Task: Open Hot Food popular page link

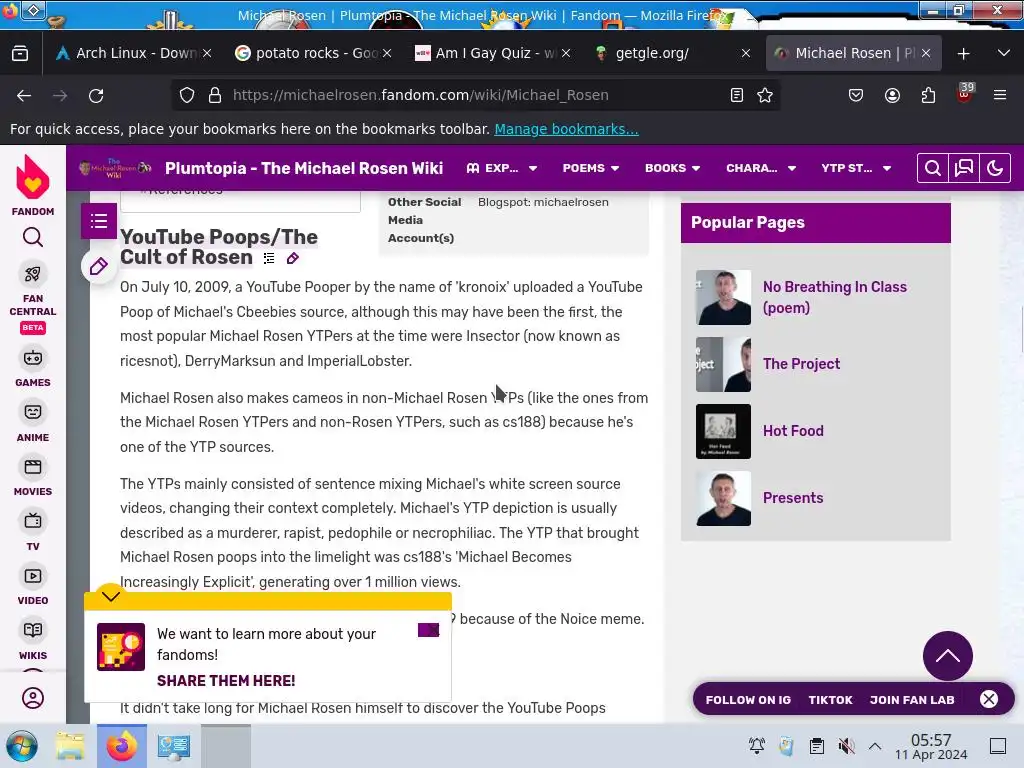Action: [x=793, y=431]
